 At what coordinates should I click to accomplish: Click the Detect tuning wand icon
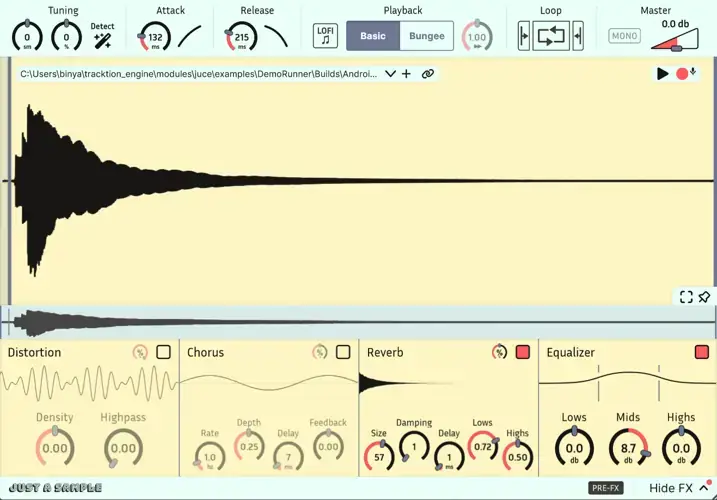(102, 39)
